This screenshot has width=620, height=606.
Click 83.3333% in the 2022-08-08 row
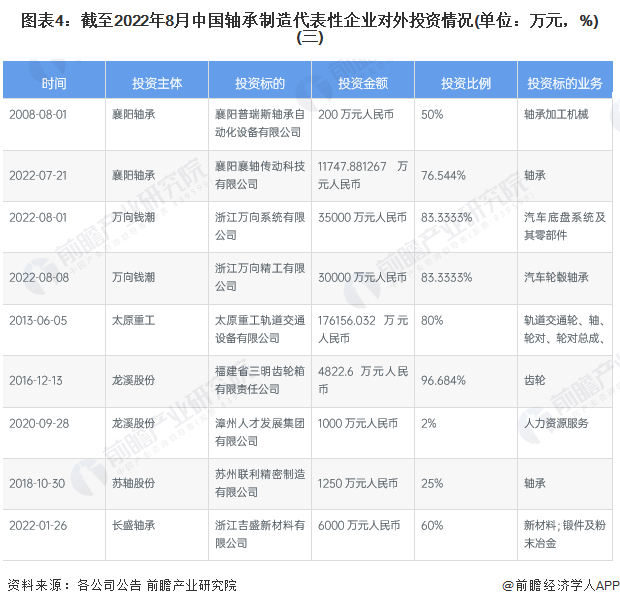point(446,278)
